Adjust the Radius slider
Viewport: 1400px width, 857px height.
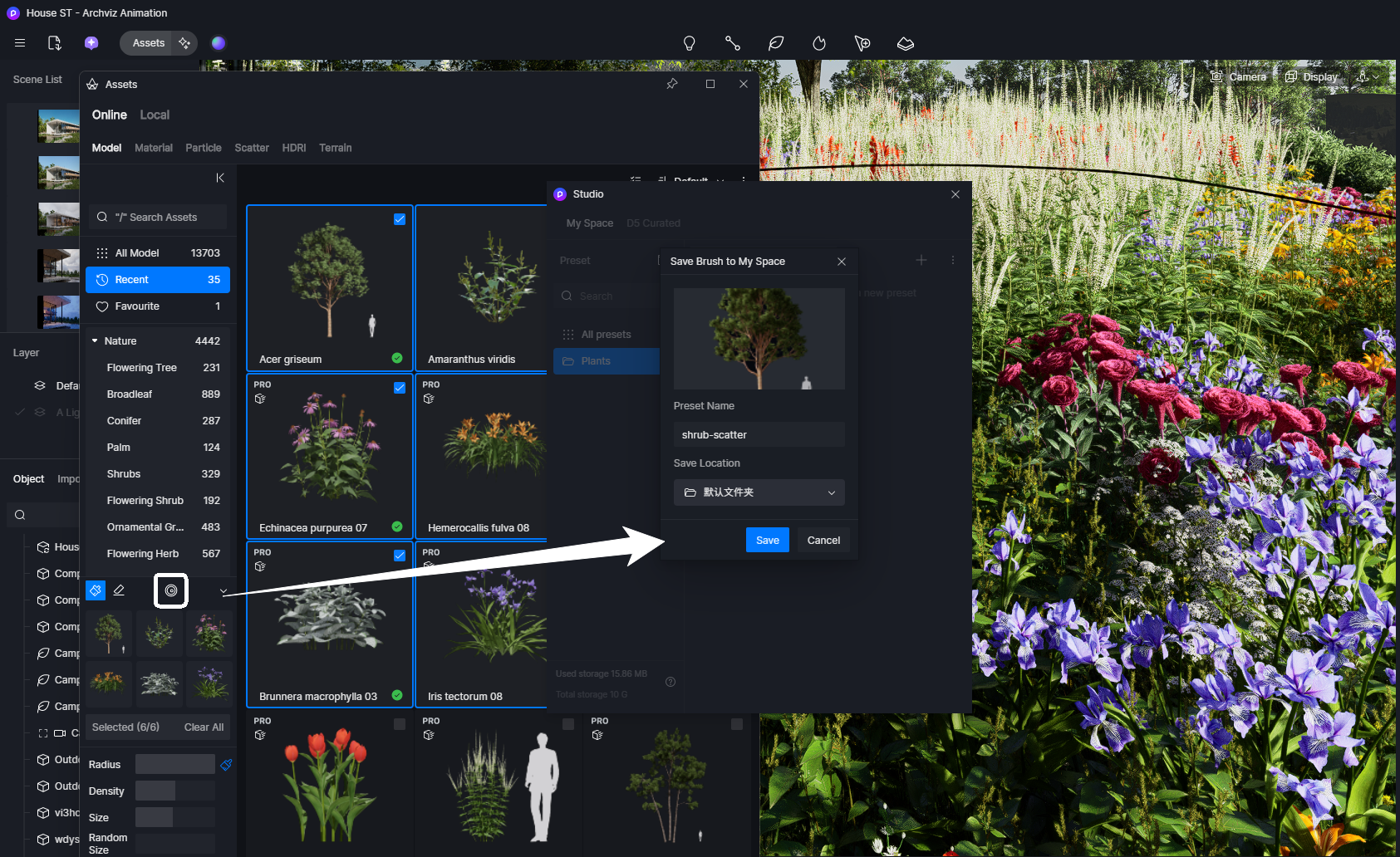pyautogui.click(x=175, y=764)
